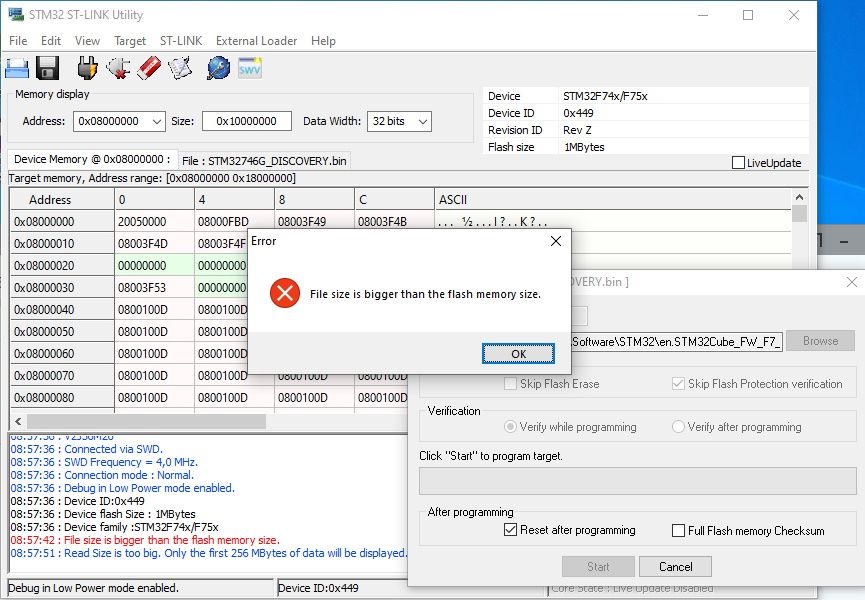
Task: Click column header C in memory table
Action: [x=394, y=200]
